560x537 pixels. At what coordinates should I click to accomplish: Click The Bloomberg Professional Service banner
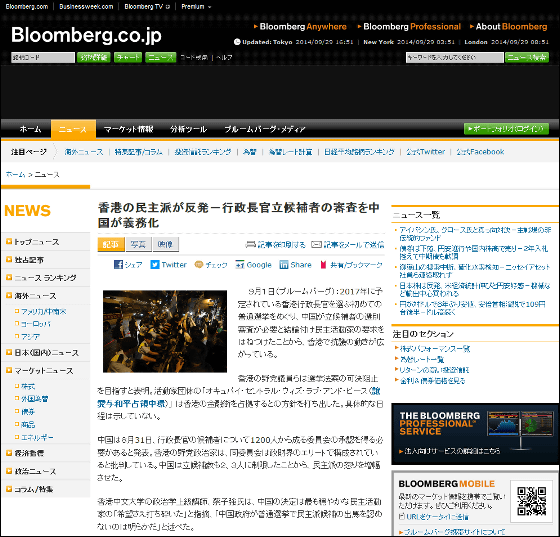pyautogui.click(x=475, y=434)
